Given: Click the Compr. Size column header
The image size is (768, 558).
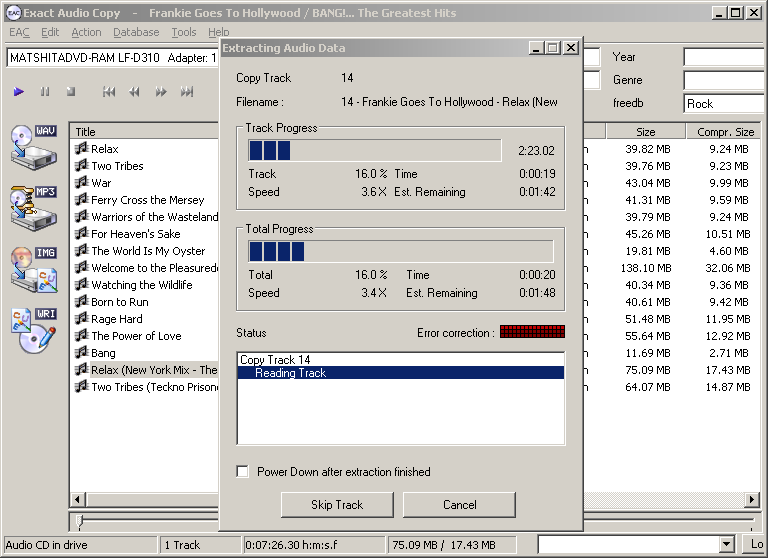Looking at the screenshot, I should 725,131.
